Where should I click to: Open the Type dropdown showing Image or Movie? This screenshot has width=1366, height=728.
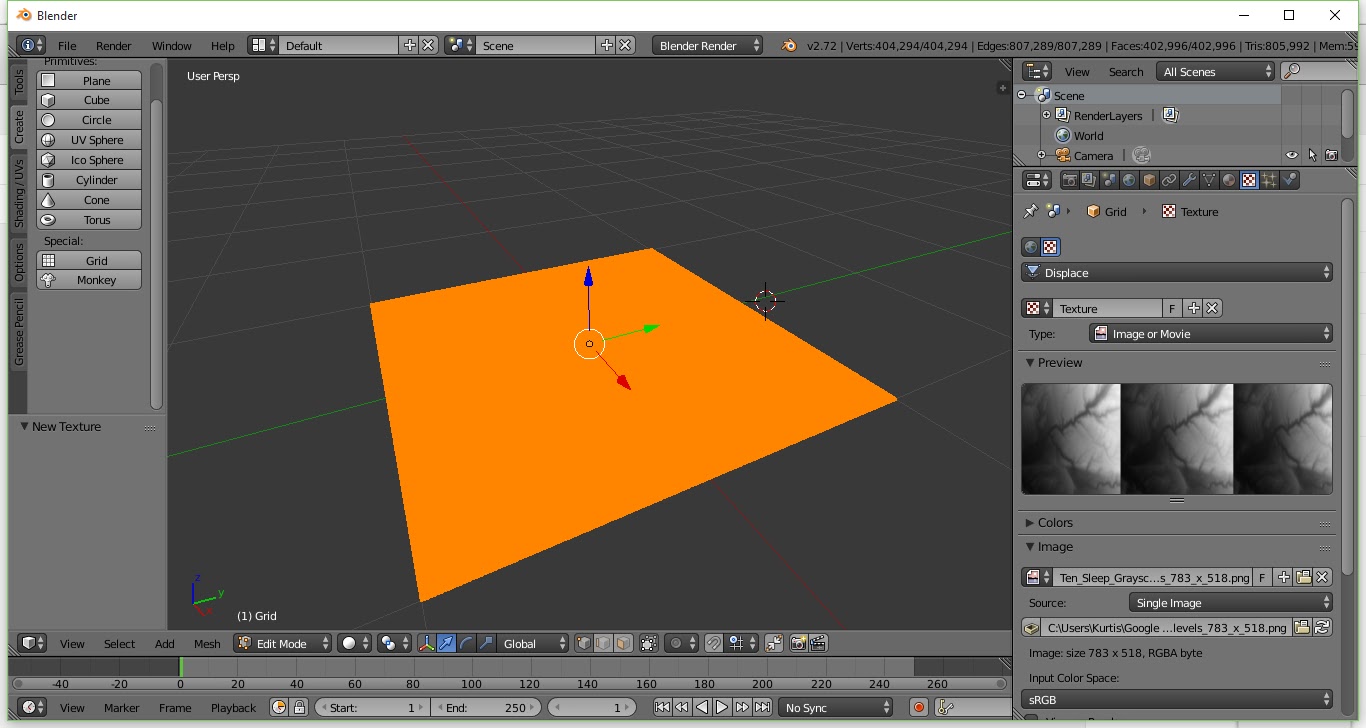click(x=1210, y=333)
